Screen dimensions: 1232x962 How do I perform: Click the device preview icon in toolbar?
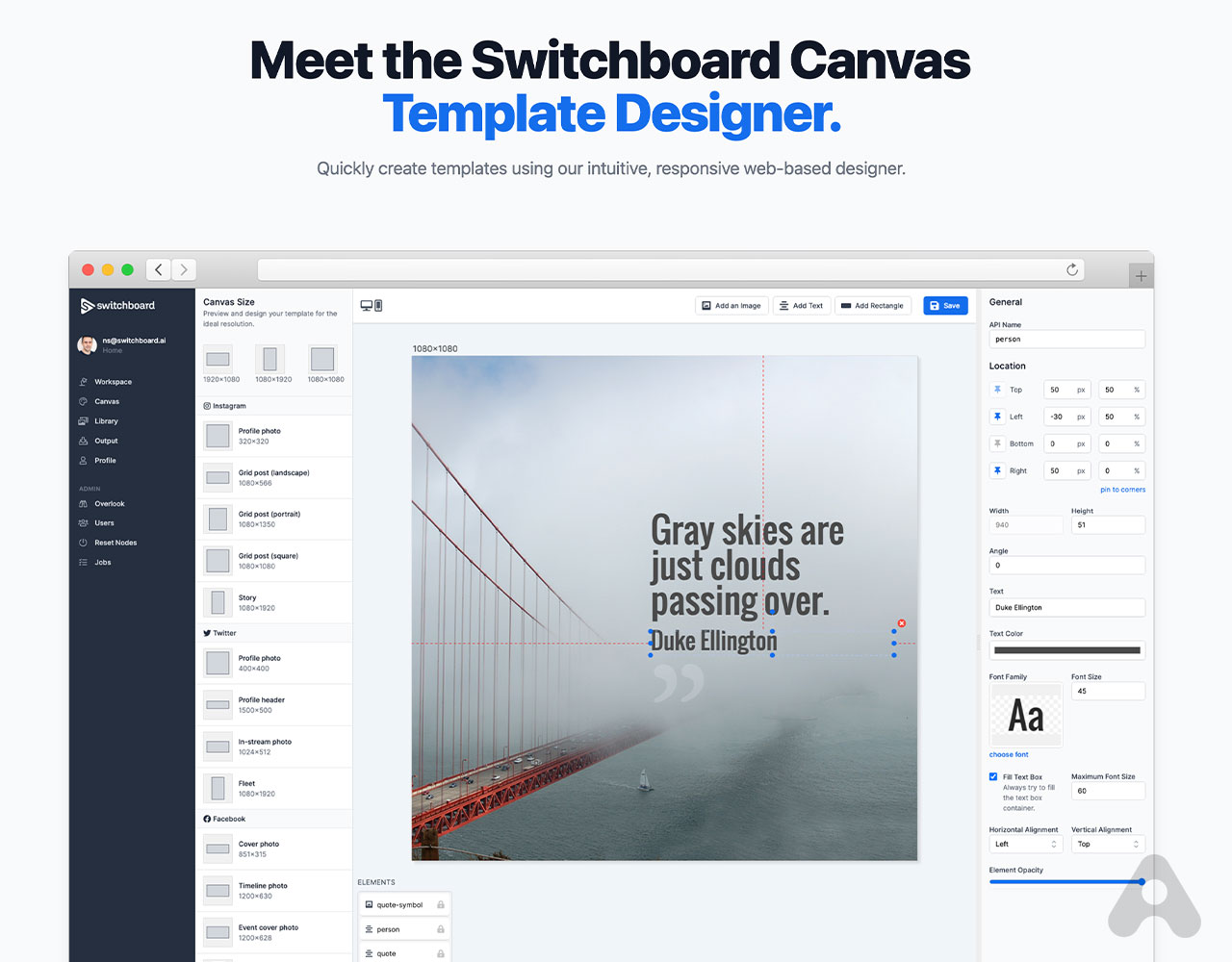point(372,306)
